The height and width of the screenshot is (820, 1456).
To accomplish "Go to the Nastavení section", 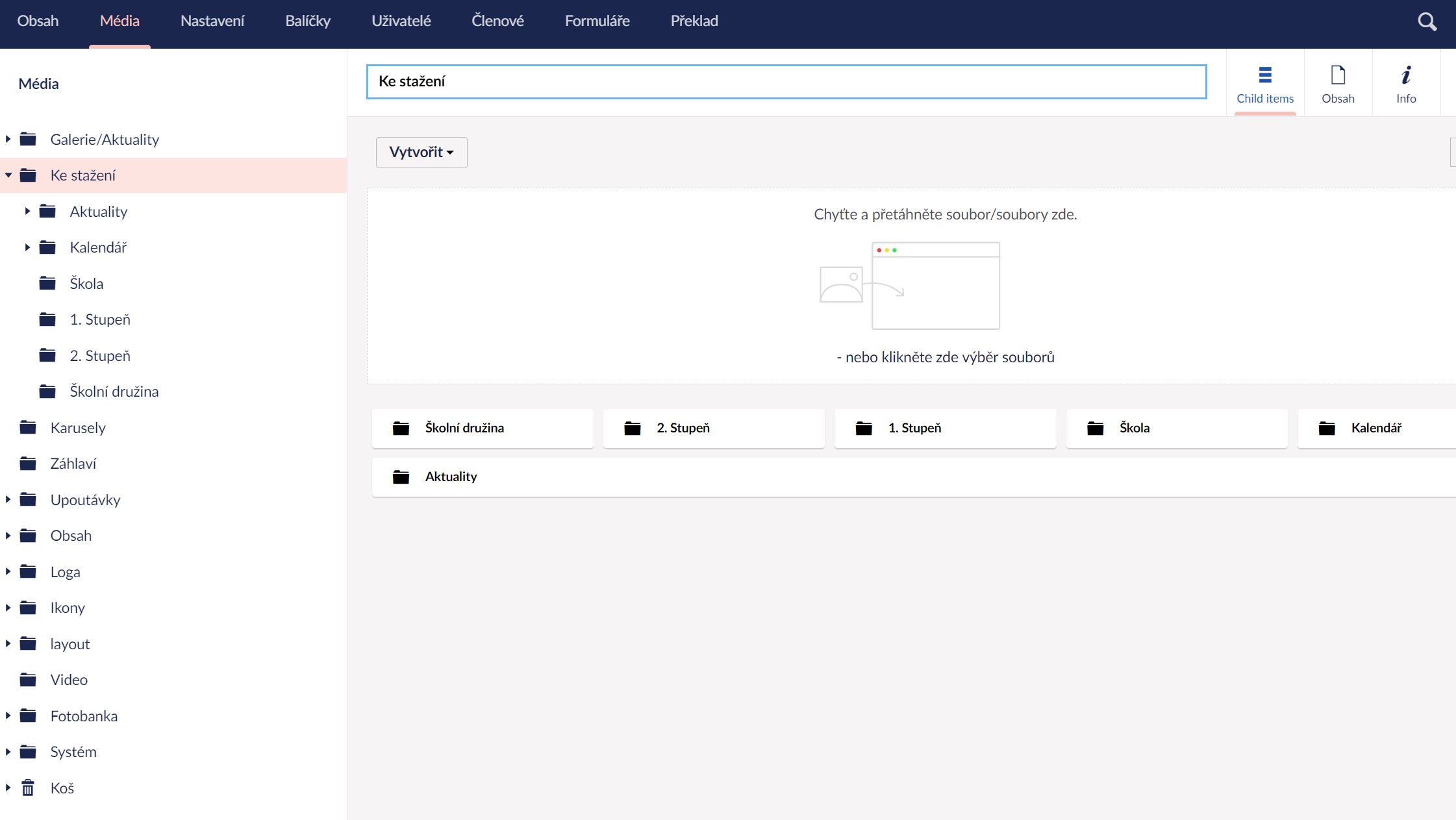I will (x=212, y=21).
